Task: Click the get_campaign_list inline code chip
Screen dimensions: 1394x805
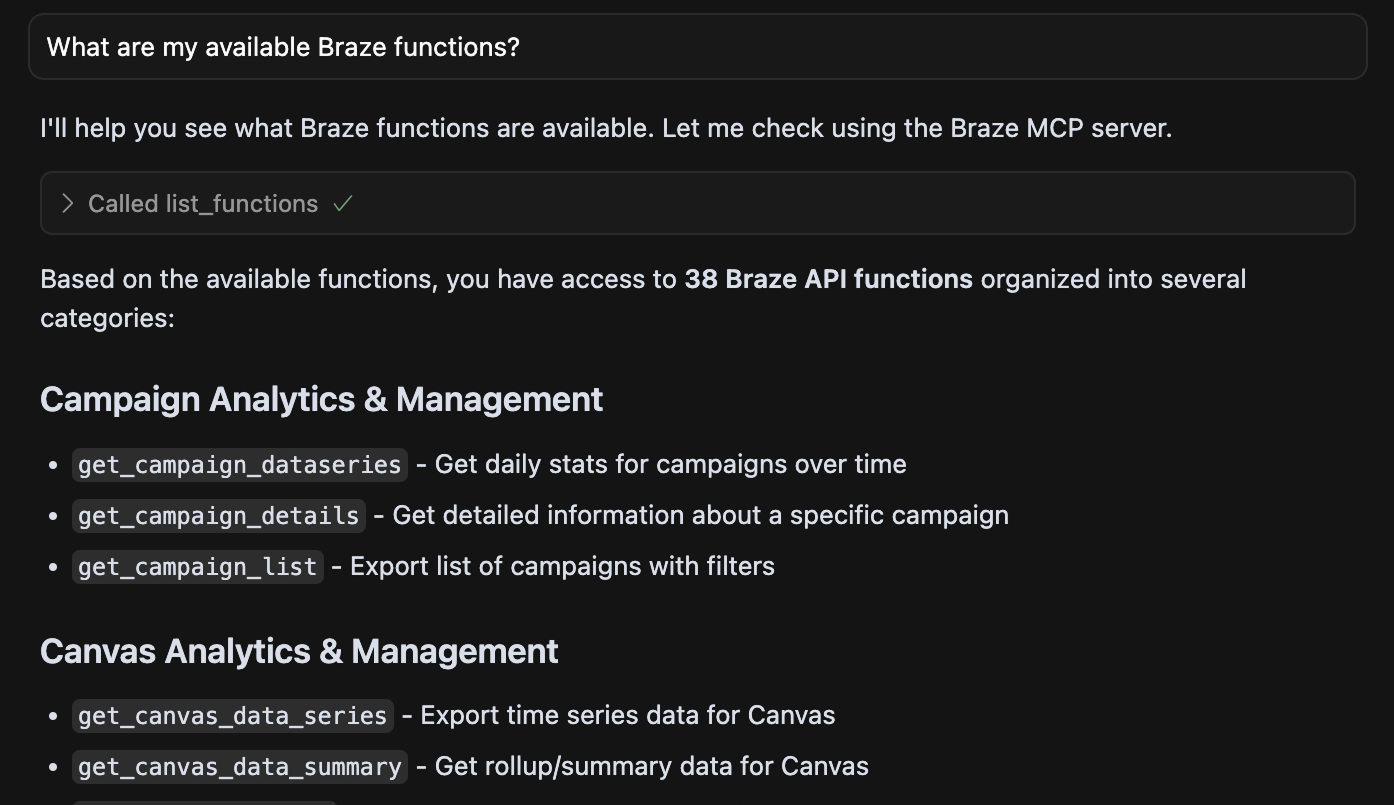Action: point(197,566)
